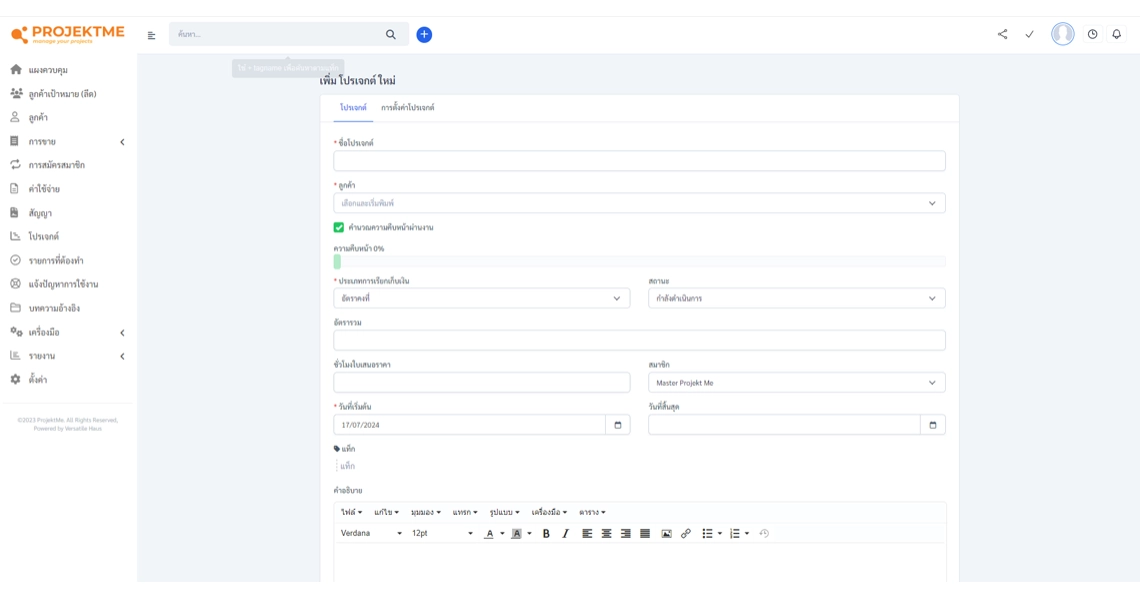Open สัญญา contracts in sidebar
This screenshot has width=1140, height=597.
(40, 213)
